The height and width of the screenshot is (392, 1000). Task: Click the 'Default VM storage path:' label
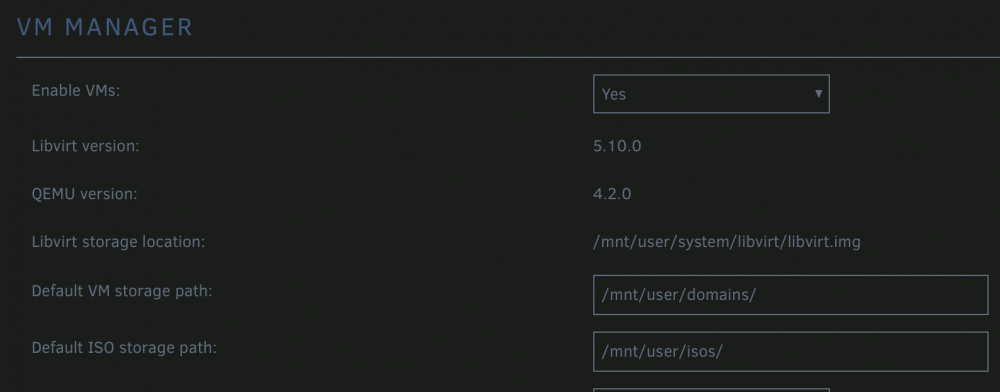[122, 291]
